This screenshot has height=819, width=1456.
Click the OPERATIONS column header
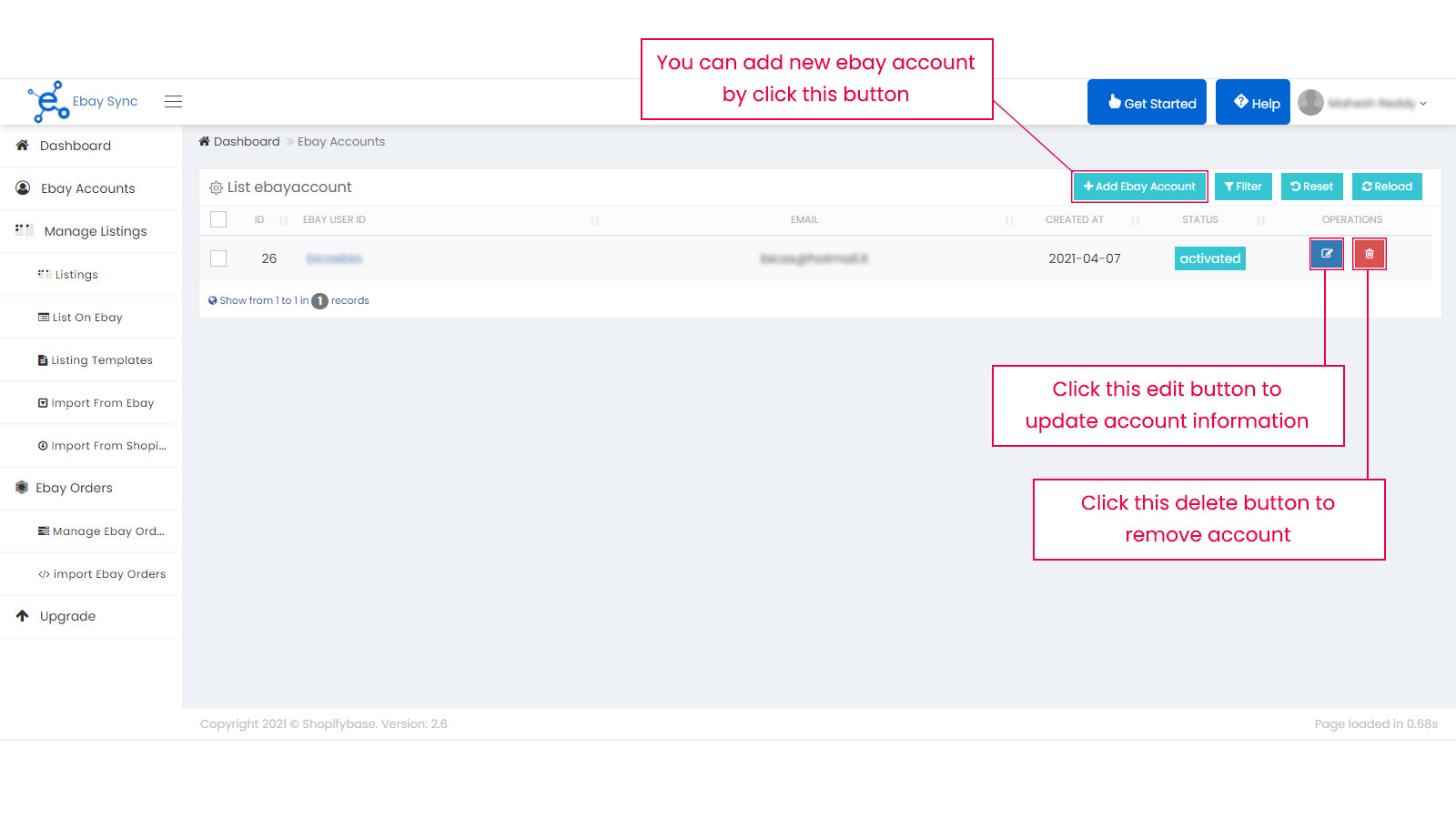(x=1352, y=220)
